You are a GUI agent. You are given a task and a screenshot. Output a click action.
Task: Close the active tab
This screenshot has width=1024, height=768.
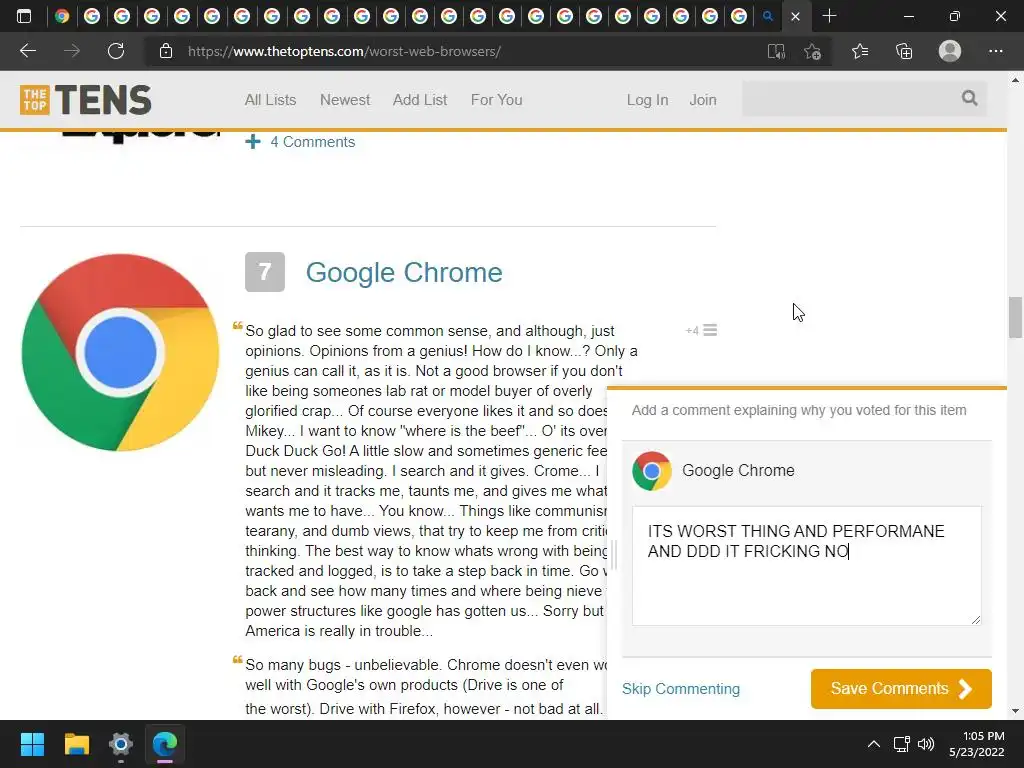tap(795, 16)
